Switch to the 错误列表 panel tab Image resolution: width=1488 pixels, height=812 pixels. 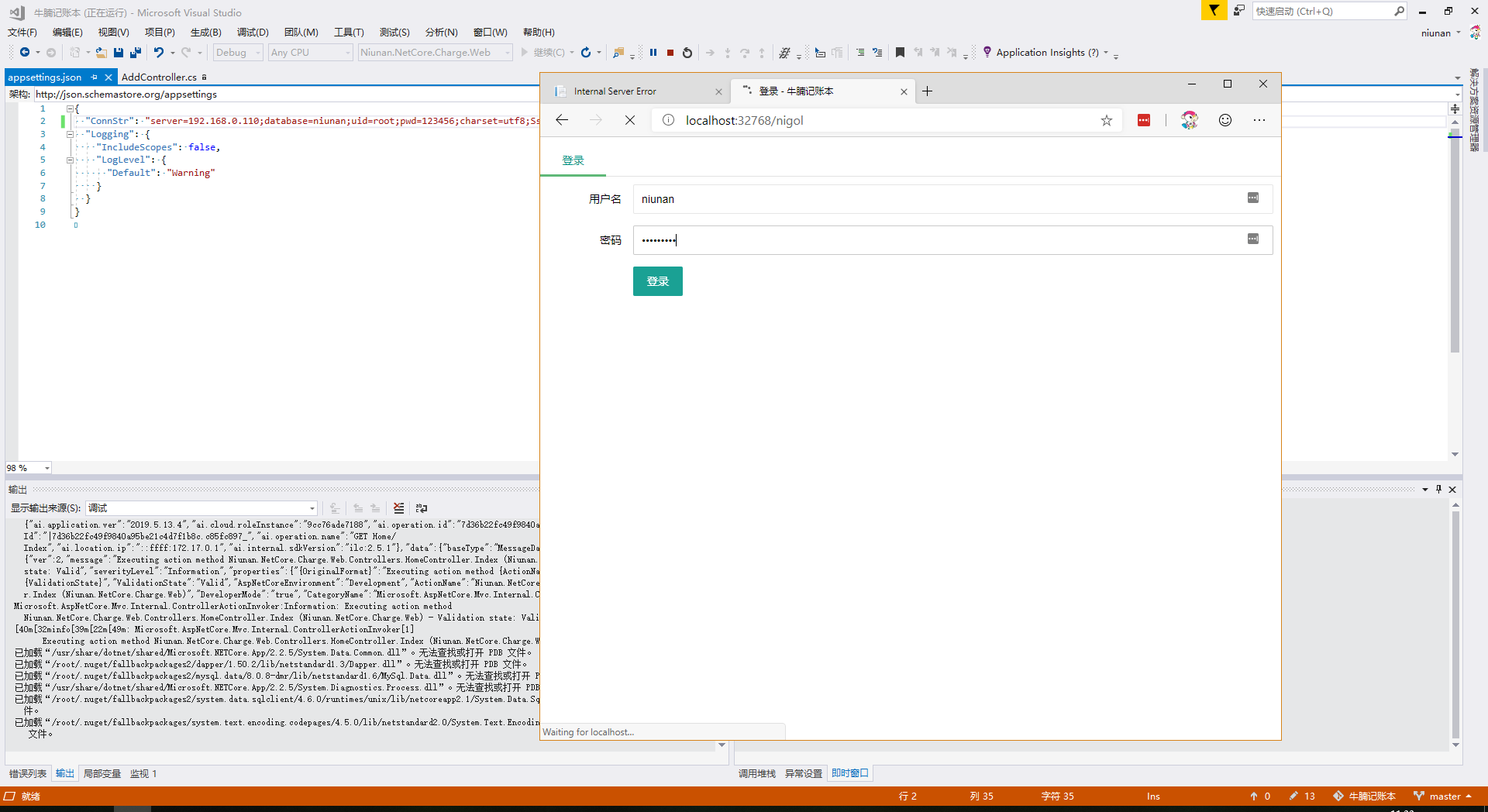28,773
